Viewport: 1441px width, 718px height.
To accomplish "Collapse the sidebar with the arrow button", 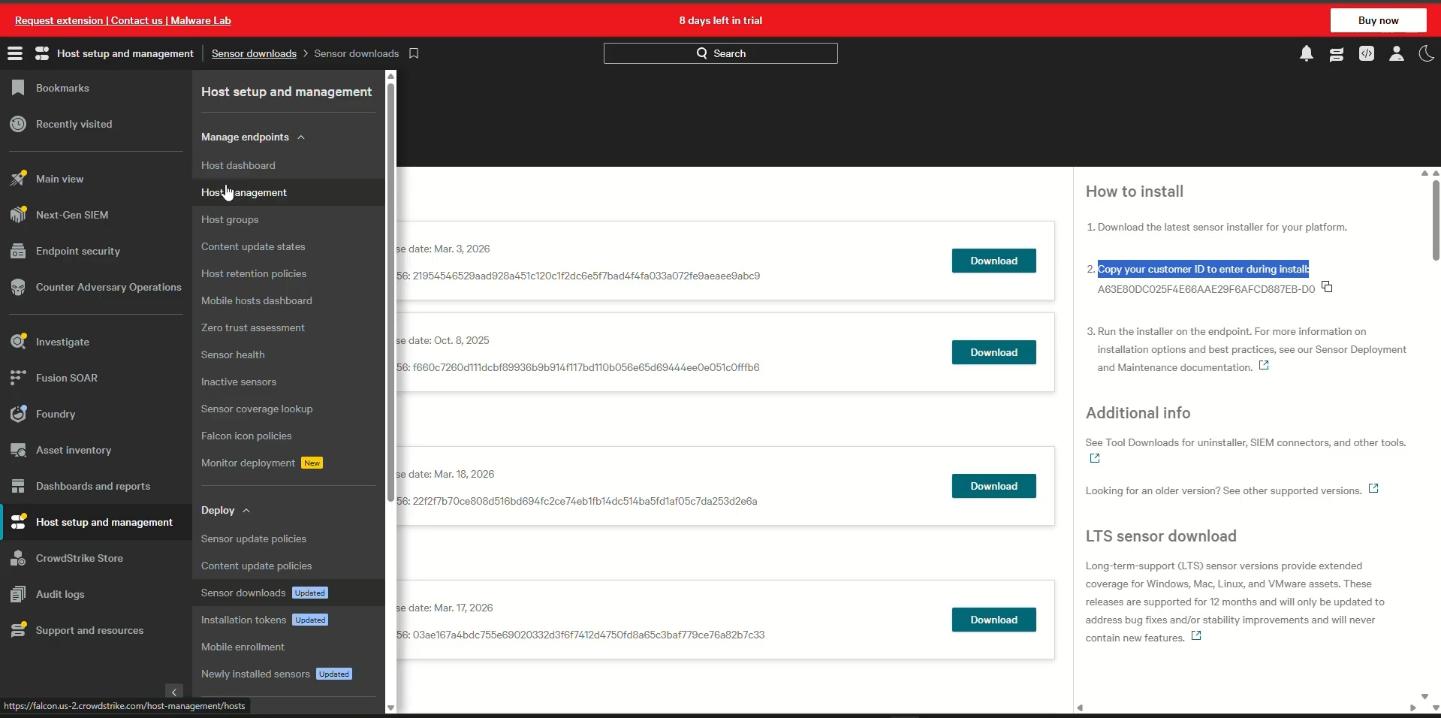I will (x=174, y=692).
